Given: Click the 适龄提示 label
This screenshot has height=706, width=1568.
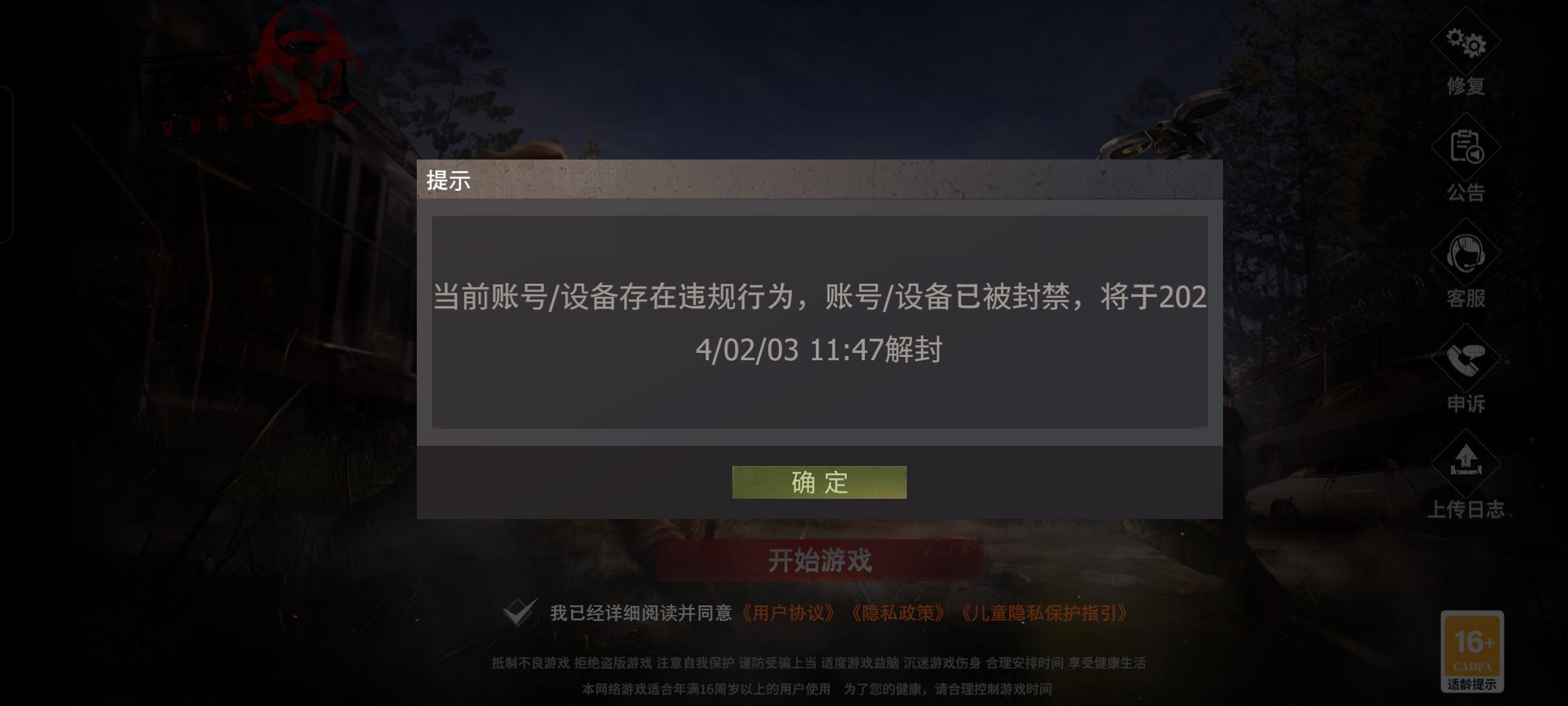Looking at the screenshot, I should coord(1472,684).
